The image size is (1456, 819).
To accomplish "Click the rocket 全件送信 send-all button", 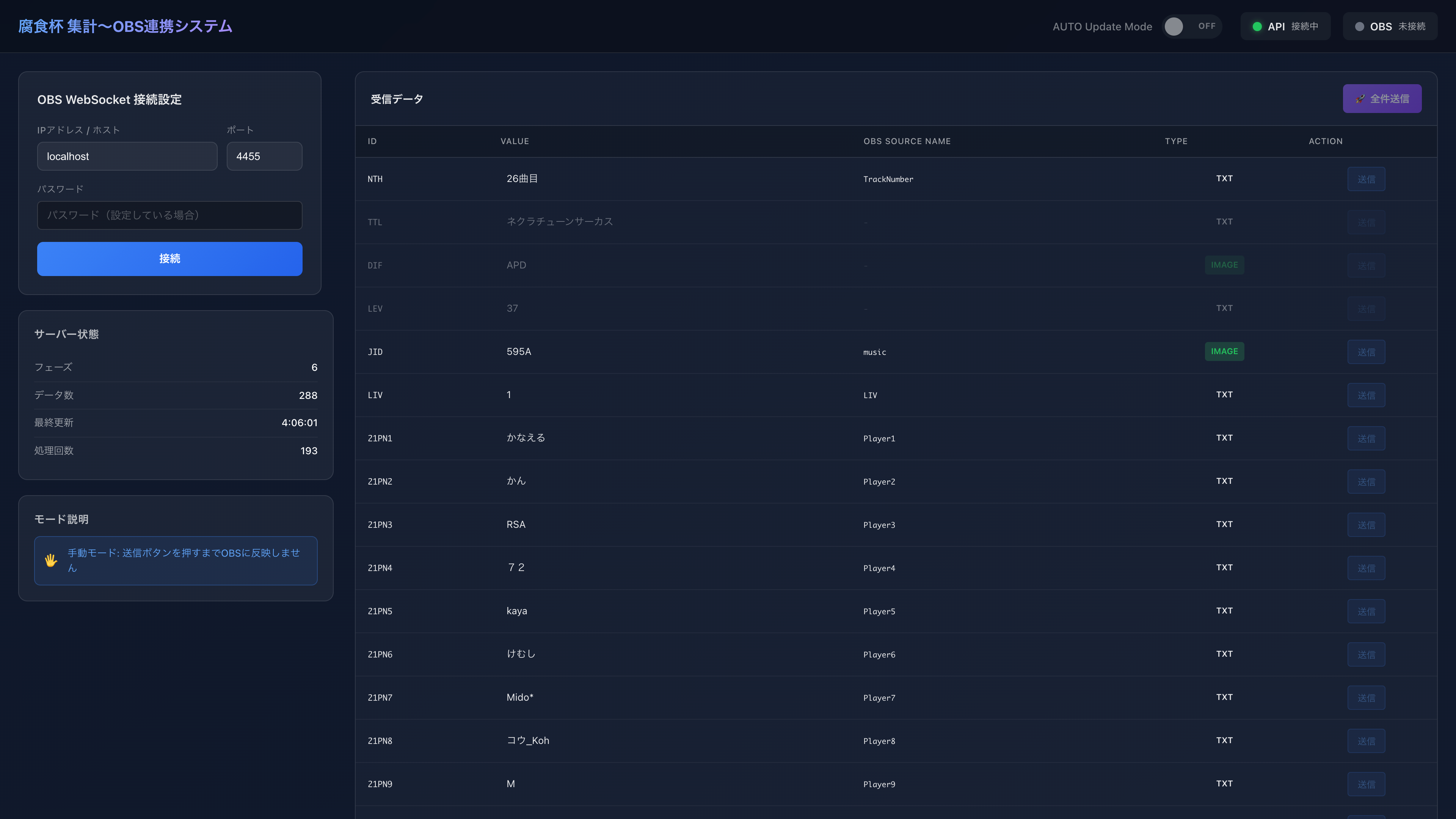I will click(1381, 99).
